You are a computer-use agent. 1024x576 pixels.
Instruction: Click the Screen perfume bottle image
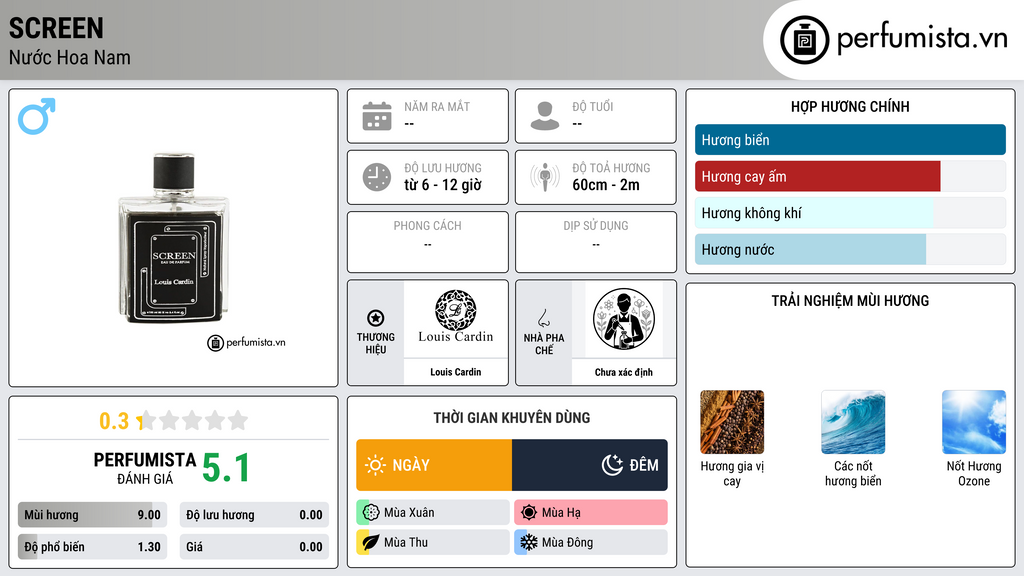pyautogui.click(x=173, y=238)
